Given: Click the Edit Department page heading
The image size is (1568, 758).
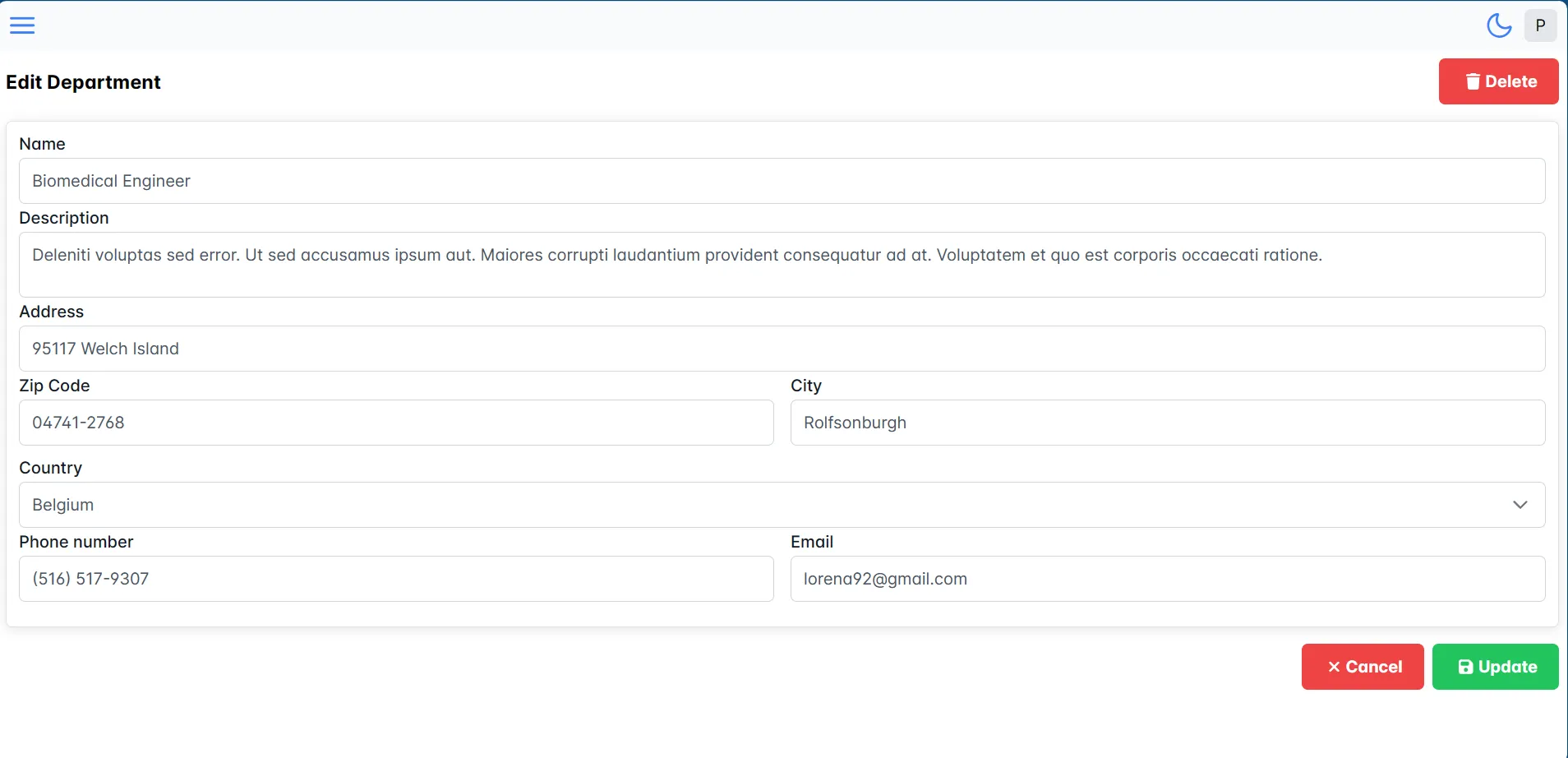Looking at the screenshot, I should tap(83, 82).
